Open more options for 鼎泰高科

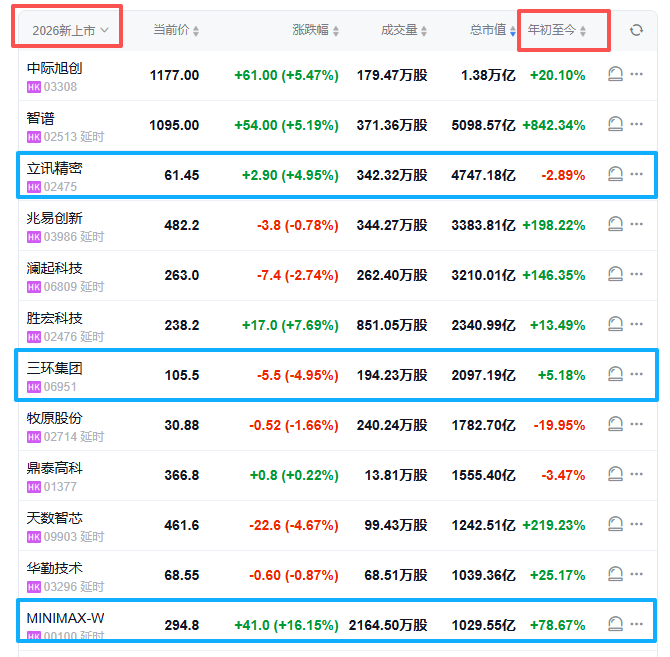637,474
